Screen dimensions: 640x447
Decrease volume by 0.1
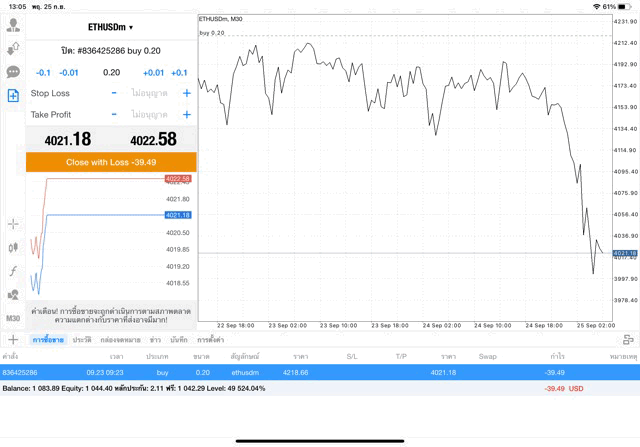pos(43,73)
